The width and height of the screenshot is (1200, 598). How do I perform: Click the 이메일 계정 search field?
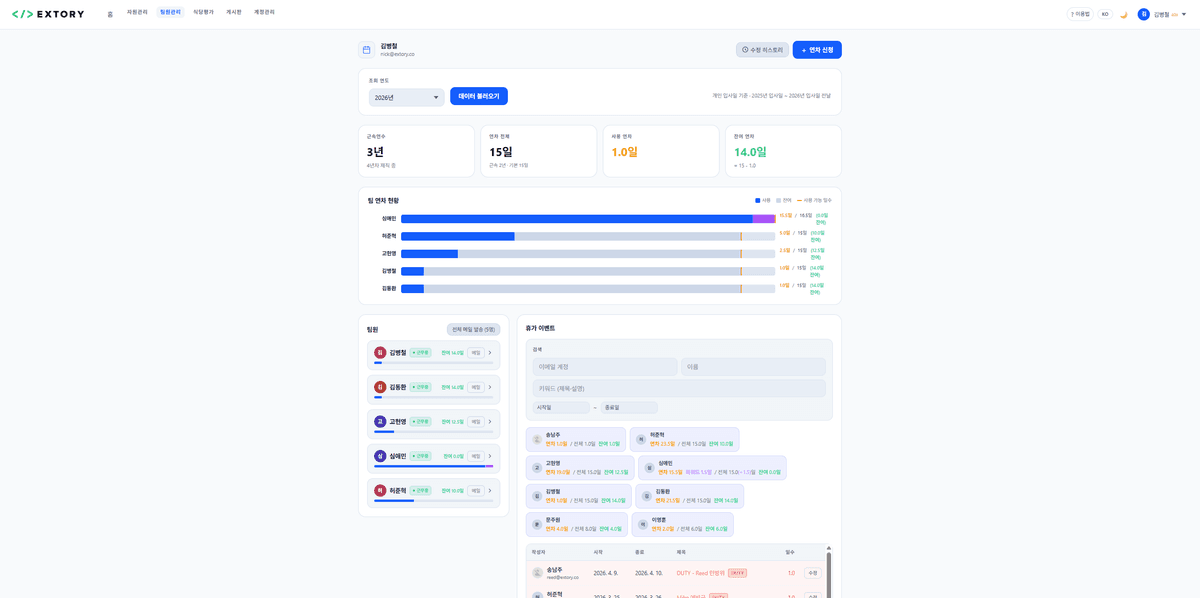click(x=604, y=367)
